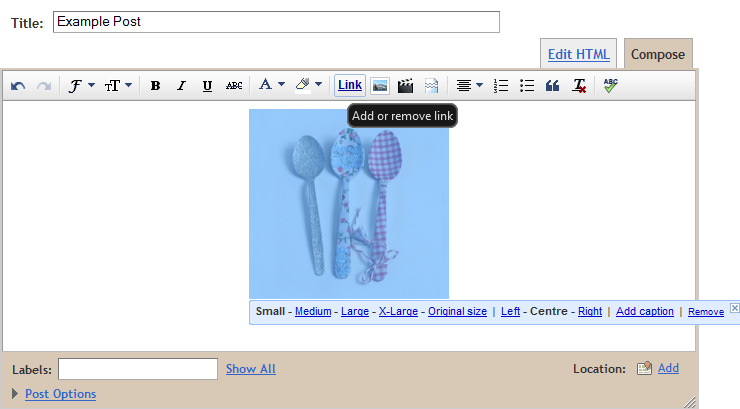Apply a numbered list
This screenshot has width=740, height=409.
[501, 86]
